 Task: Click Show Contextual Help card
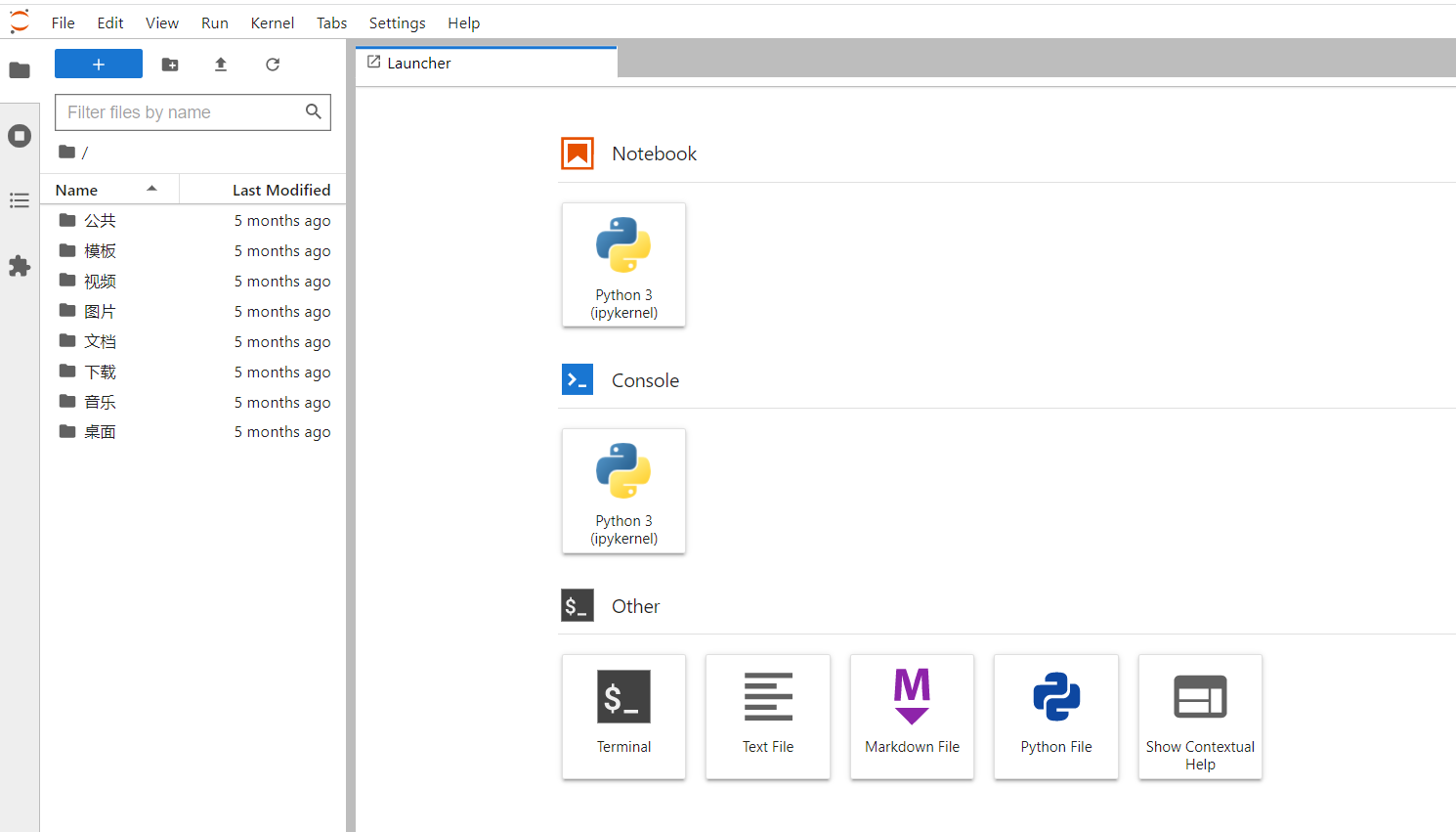pyautogui.click(x=1200, y=717)
